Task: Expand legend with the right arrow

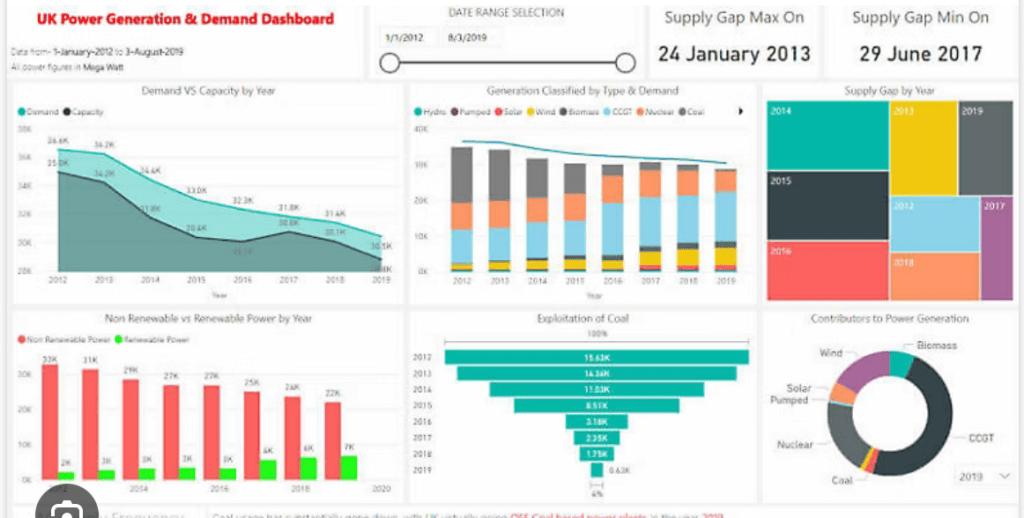Action: tap(741, 112)
